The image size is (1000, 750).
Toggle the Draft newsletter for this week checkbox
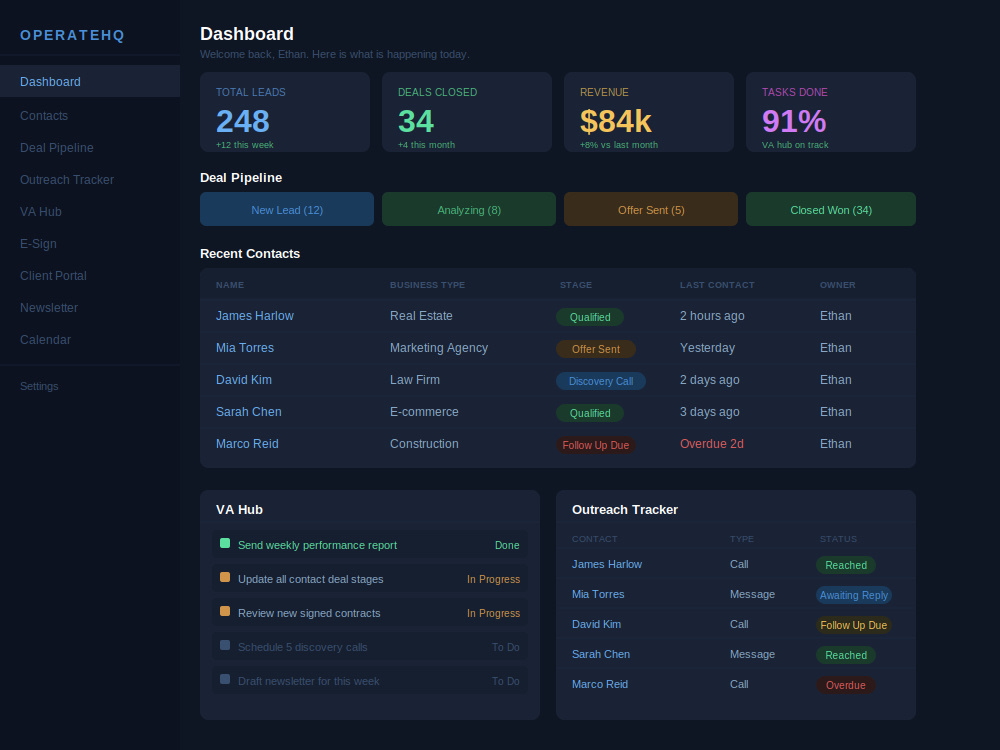click(x=224, y=679)
